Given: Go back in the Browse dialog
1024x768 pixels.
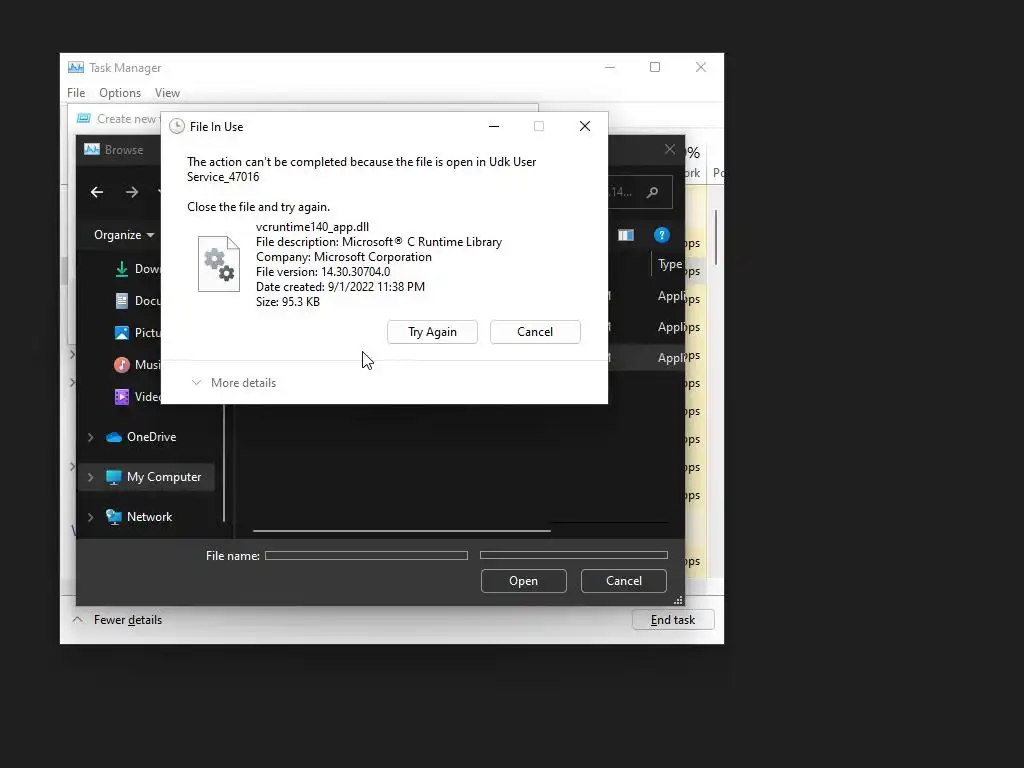Looking at the screenshot, I should (x=97, y=192).
